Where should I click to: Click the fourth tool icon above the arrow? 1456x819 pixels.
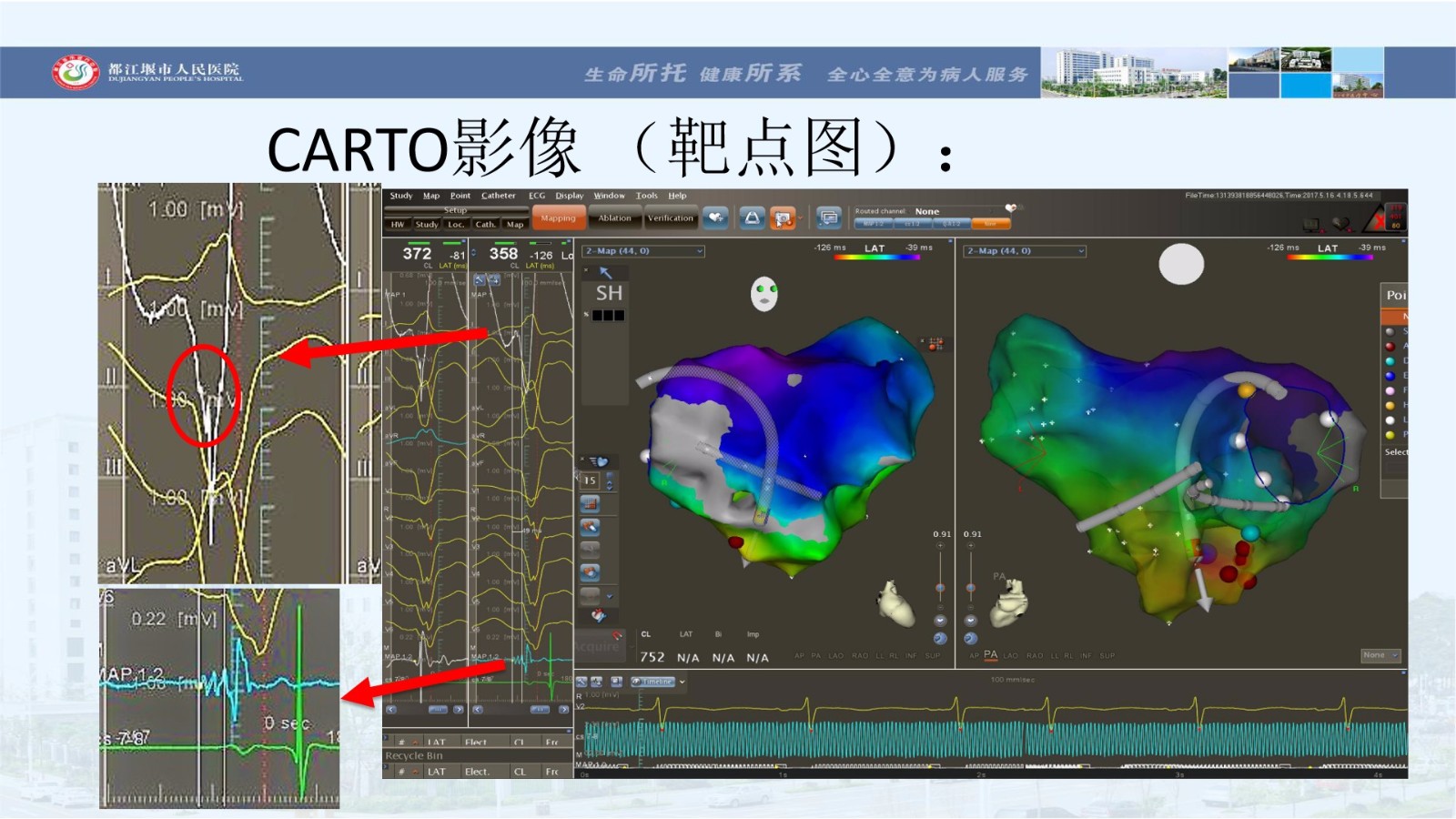[x=590, y=571]
